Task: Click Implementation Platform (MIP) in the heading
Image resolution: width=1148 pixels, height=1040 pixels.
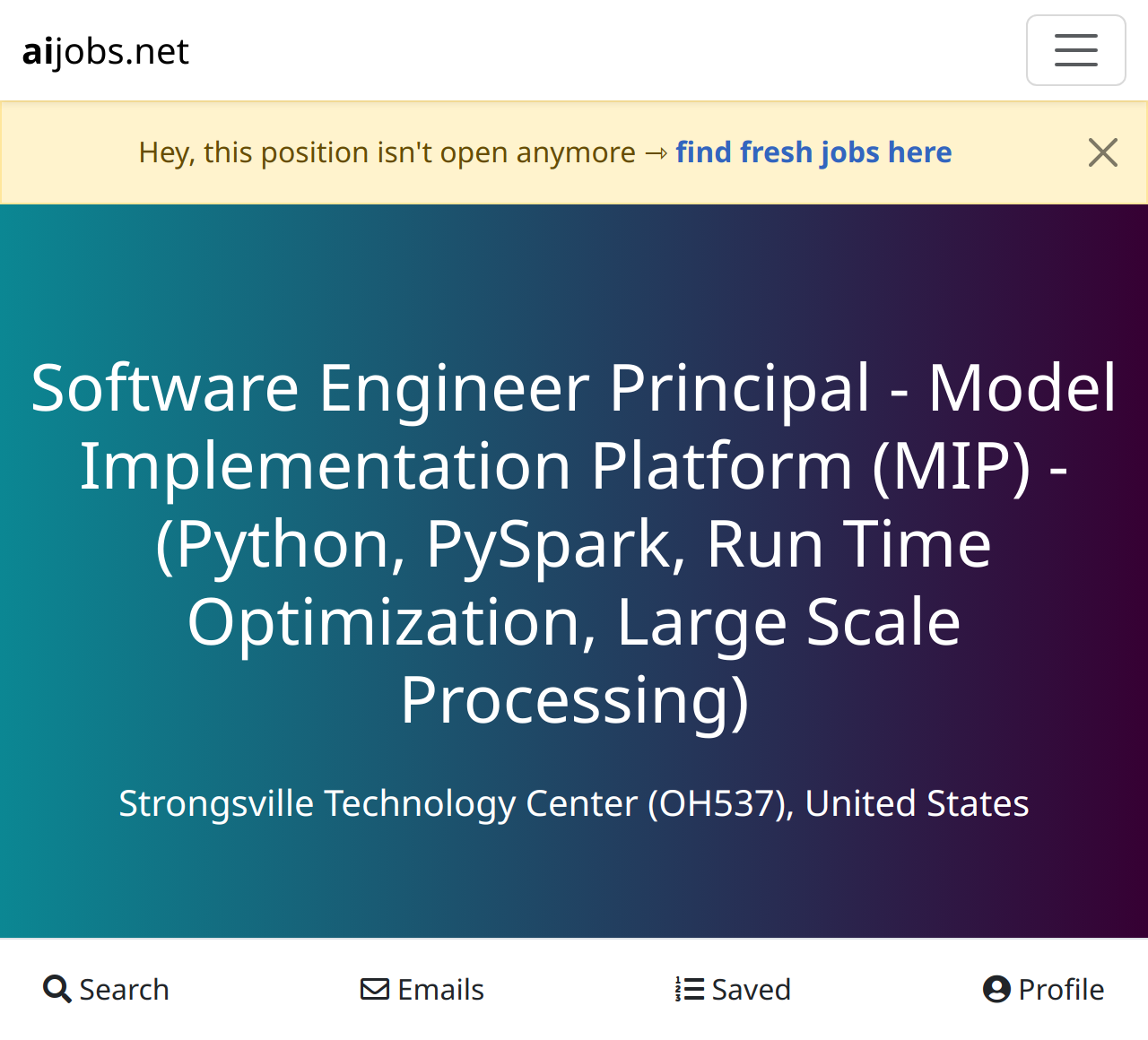Action: click(556, 466)
